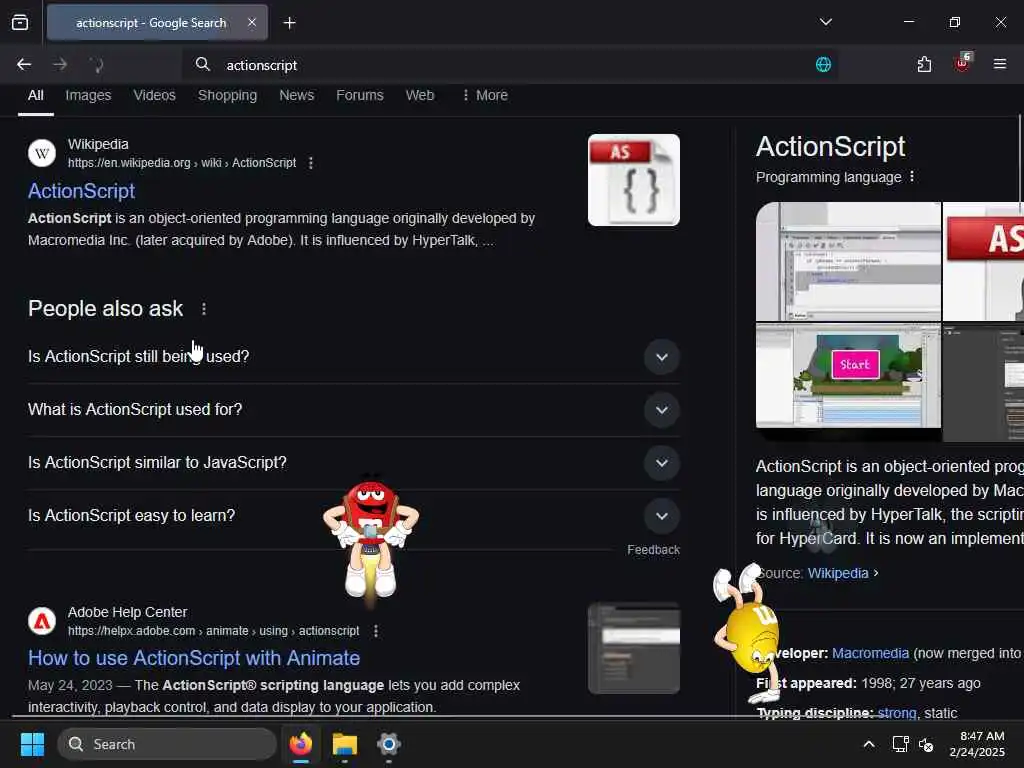Screen dimensions: 1024x768
Task: Show hidden system tray icons
Action: coord(869,744)
